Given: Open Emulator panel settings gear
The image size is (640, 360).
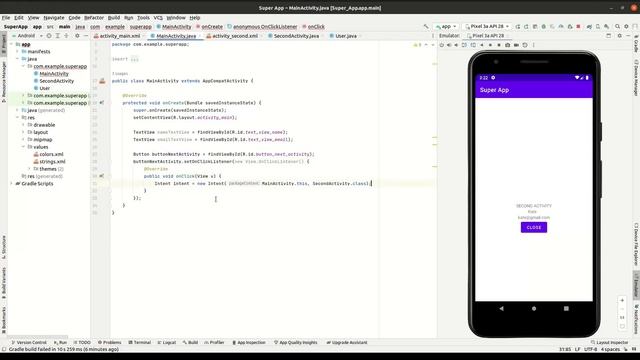Looking at the screenshot, I should [620, 36].
